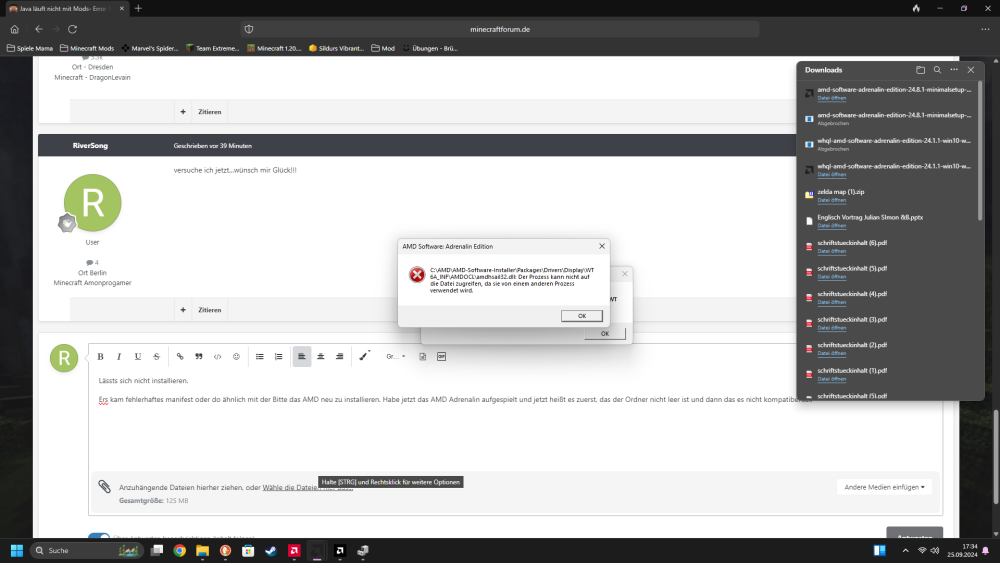
Task: Open the red AMD Software taskbar icon
Action: pos(294,550)
